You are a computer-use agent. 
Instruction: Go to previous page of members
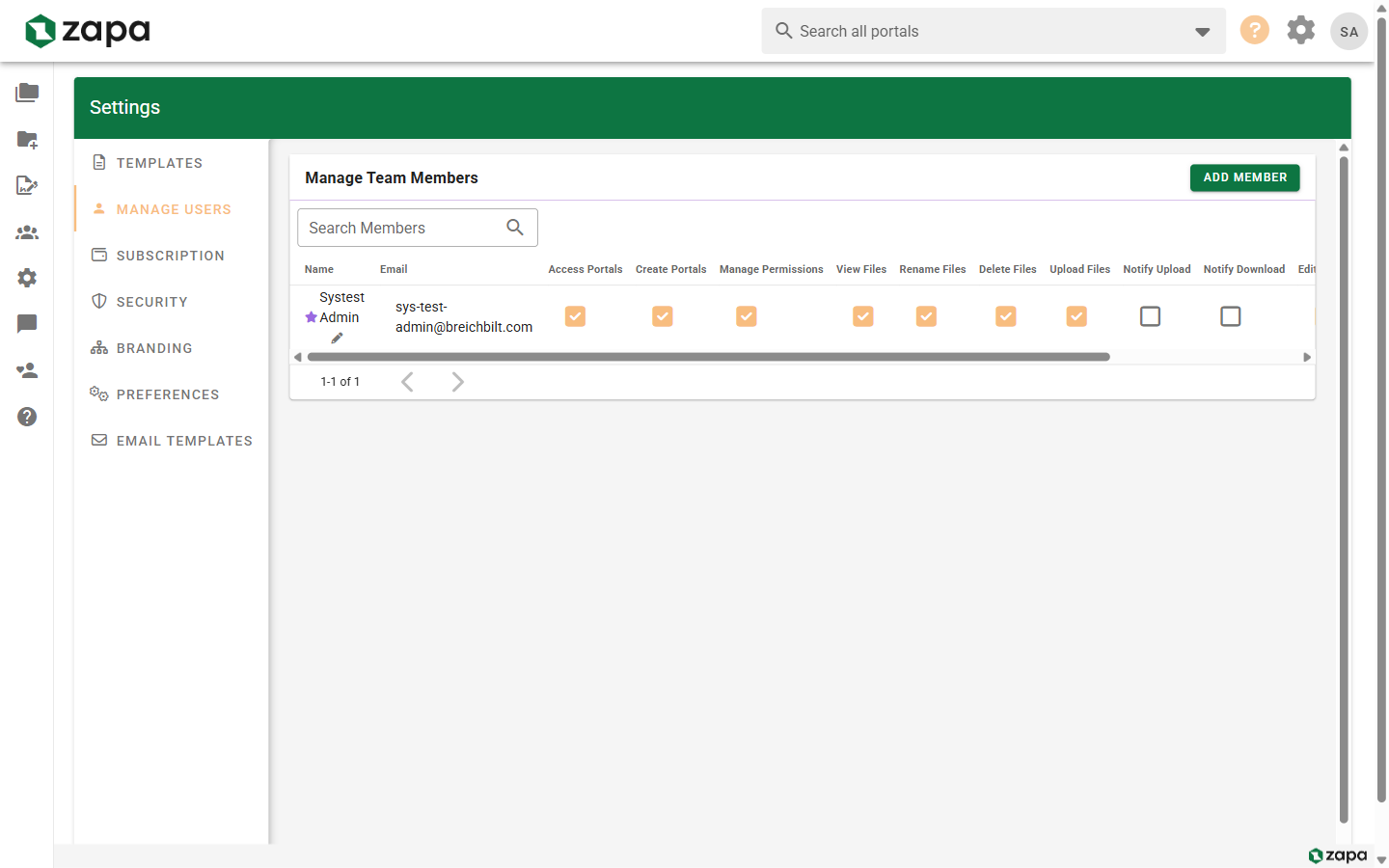[x=407, y=382]
